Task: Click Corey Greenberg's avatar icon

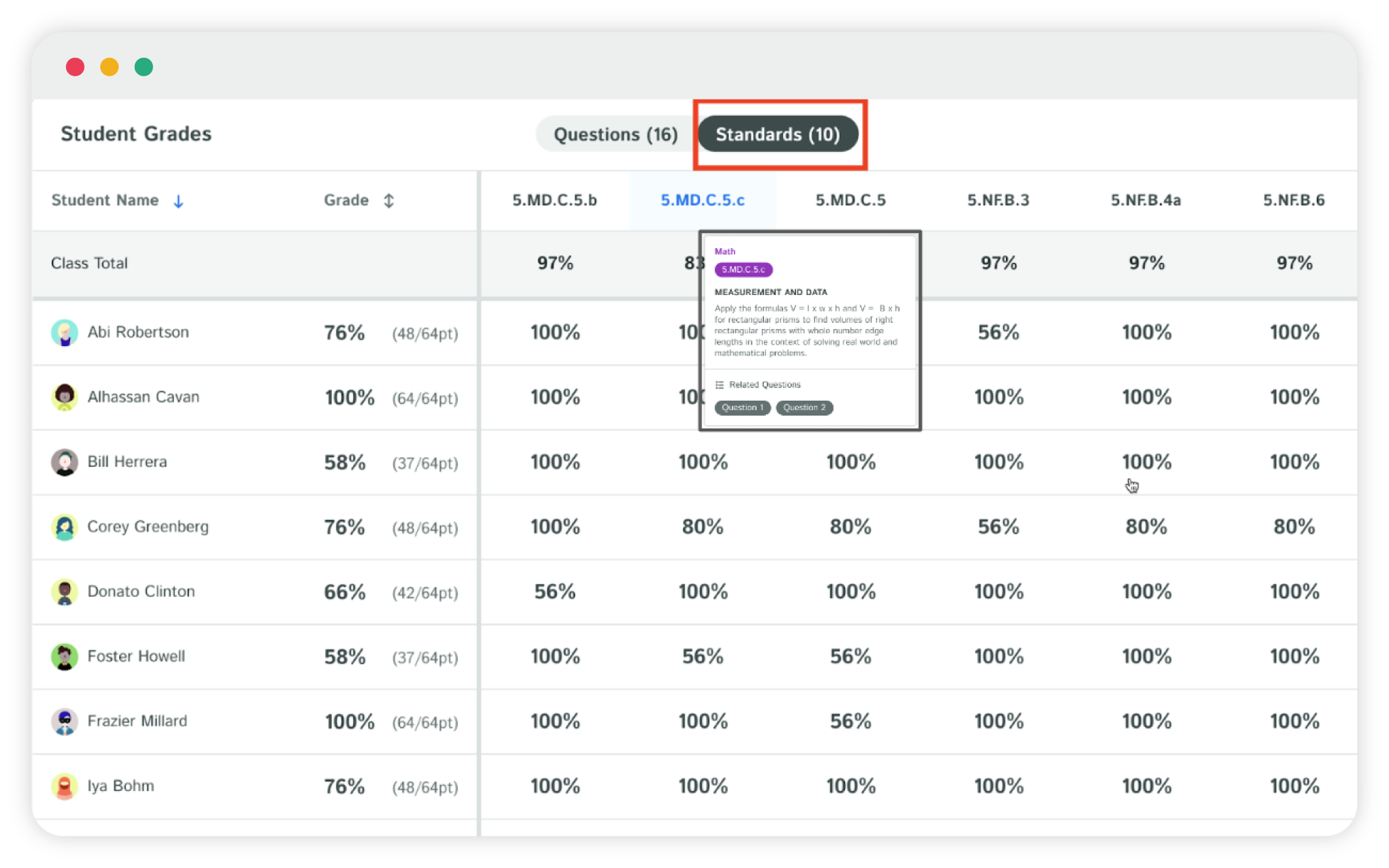Action: (x=65, y=527)
